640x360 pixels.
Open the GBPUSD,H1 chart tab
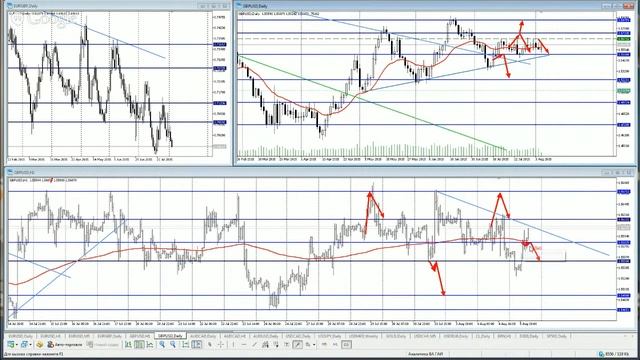point(140,336)
